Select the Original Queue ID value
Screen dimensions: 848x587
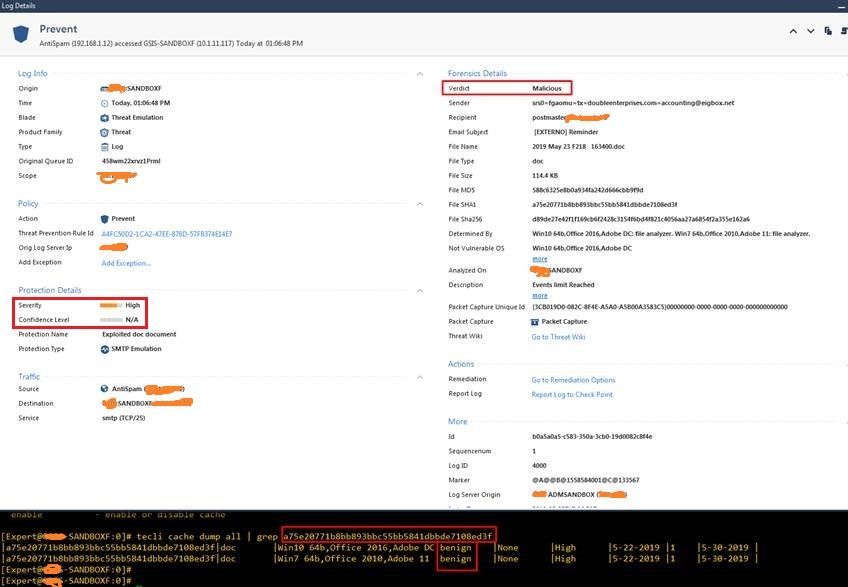point(131,161)
